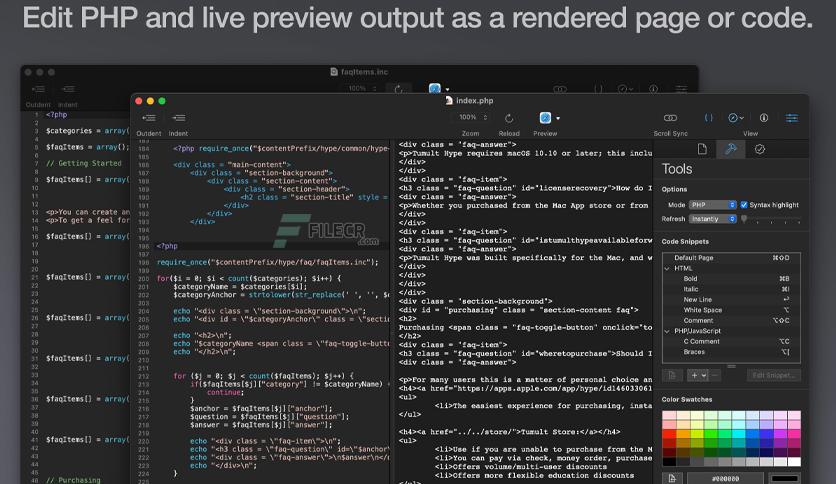Click the '// Getting Started' comment in faqItems.inc

(x=84, y=163)
